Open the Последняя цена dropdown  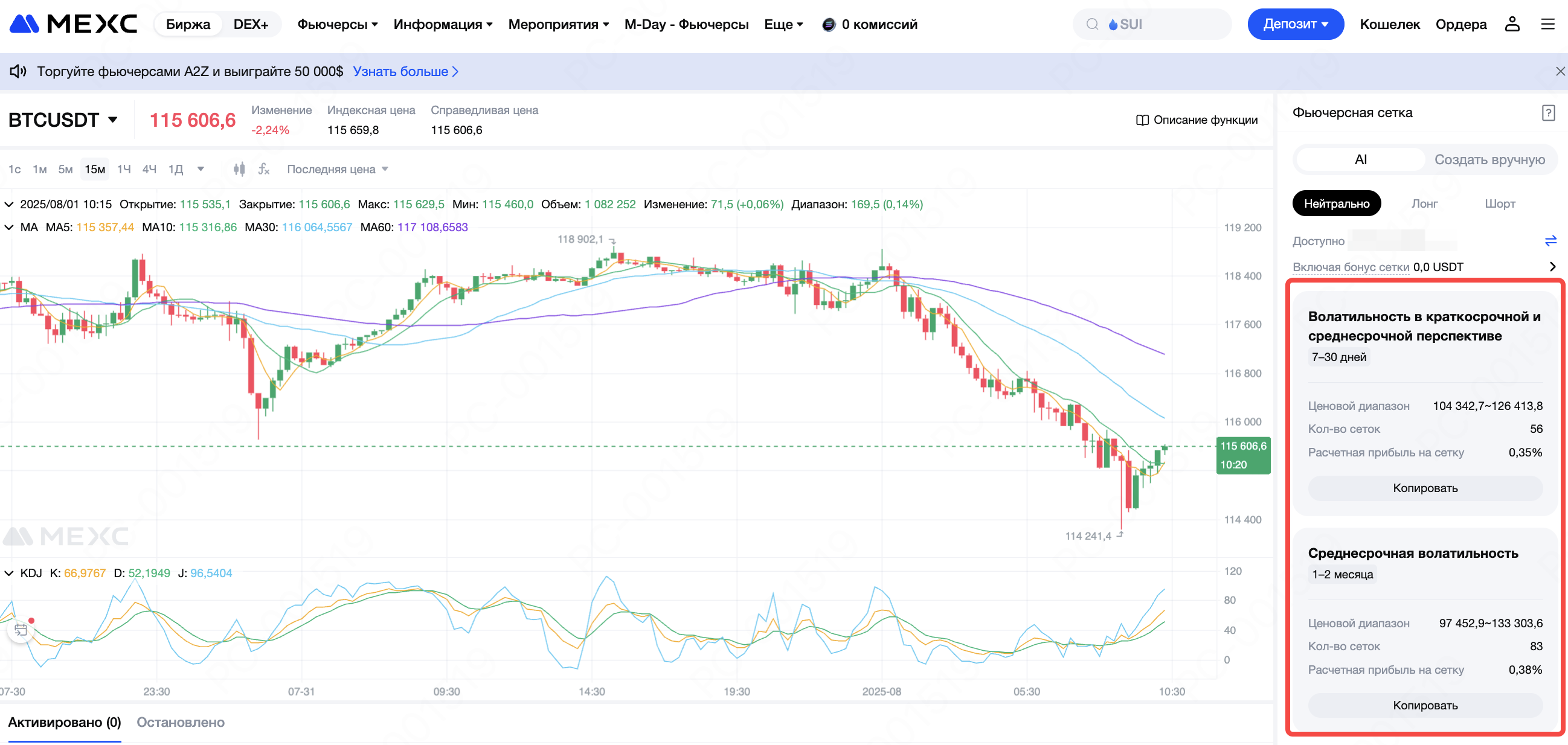coord(337,169)
